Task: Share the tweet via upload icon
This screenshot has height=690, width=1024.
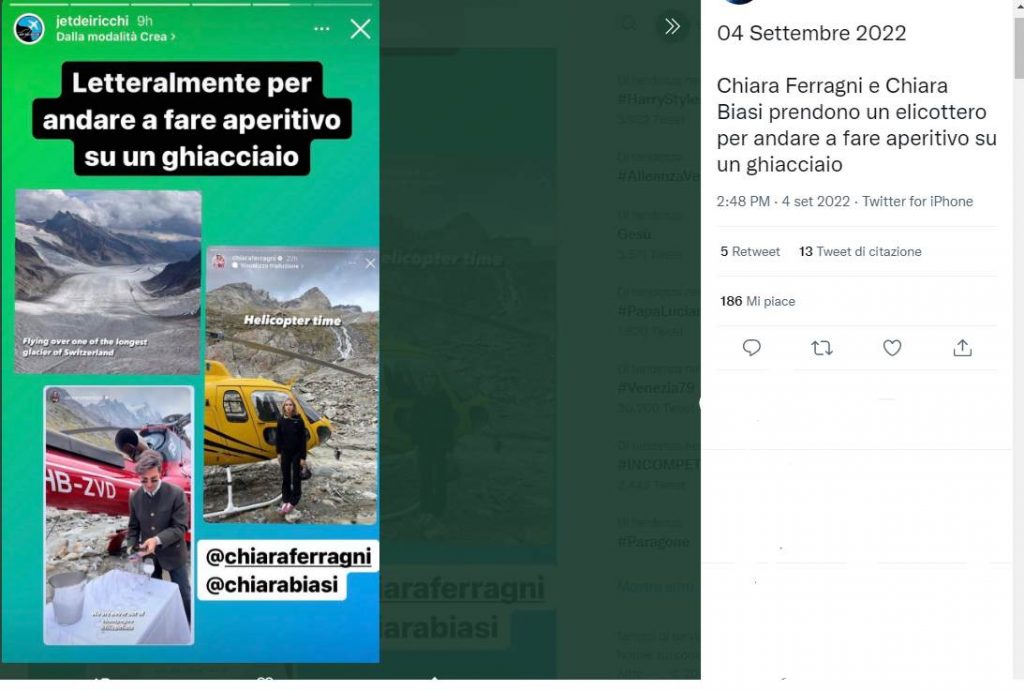Action: pyautogui.click(x=962, y=348)
